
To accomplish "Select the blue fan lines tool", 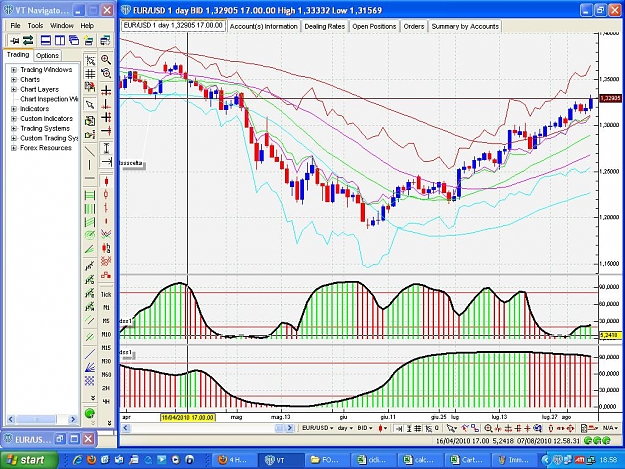I will pos(90,367).
